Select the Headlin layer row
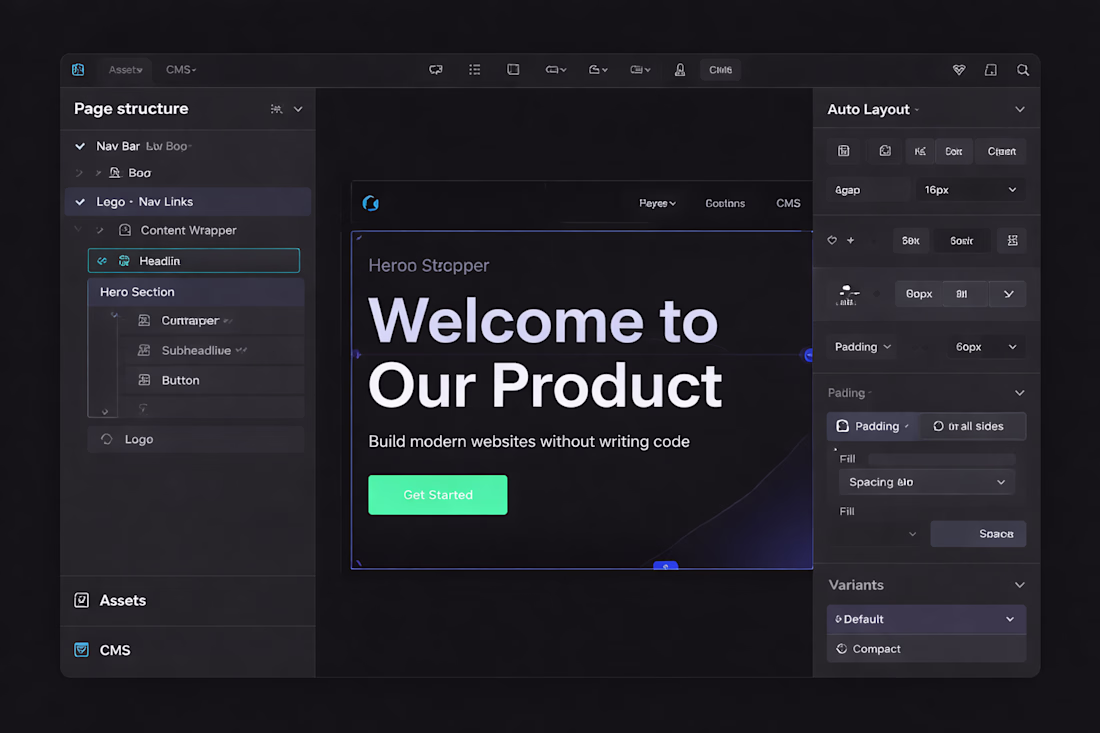This screenshot has width=1100, height=733. (194, 260)
